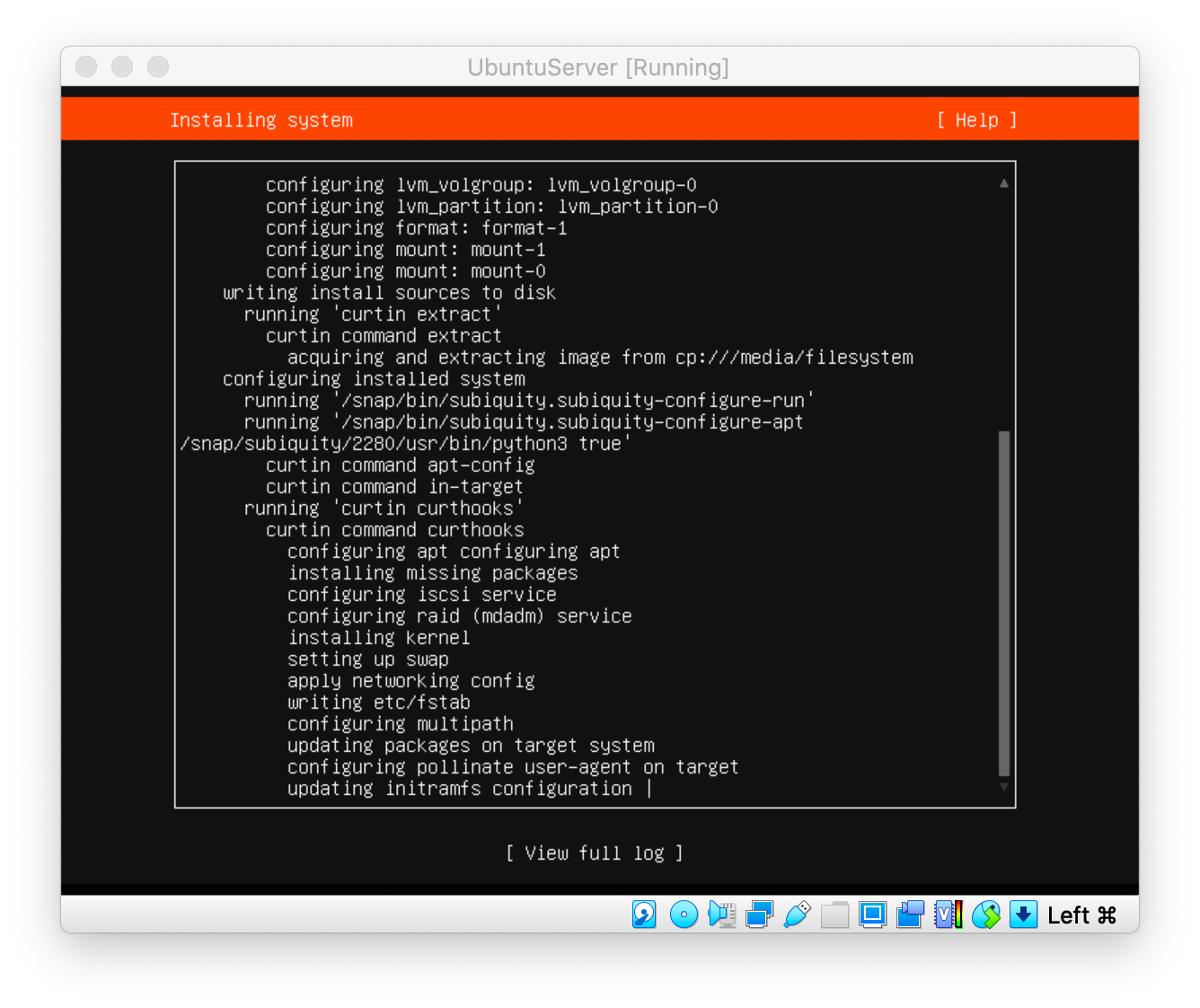Open the network adapters status icon
The height and width of the screenshot is (1008, 1200).
[x=759, y=915]
